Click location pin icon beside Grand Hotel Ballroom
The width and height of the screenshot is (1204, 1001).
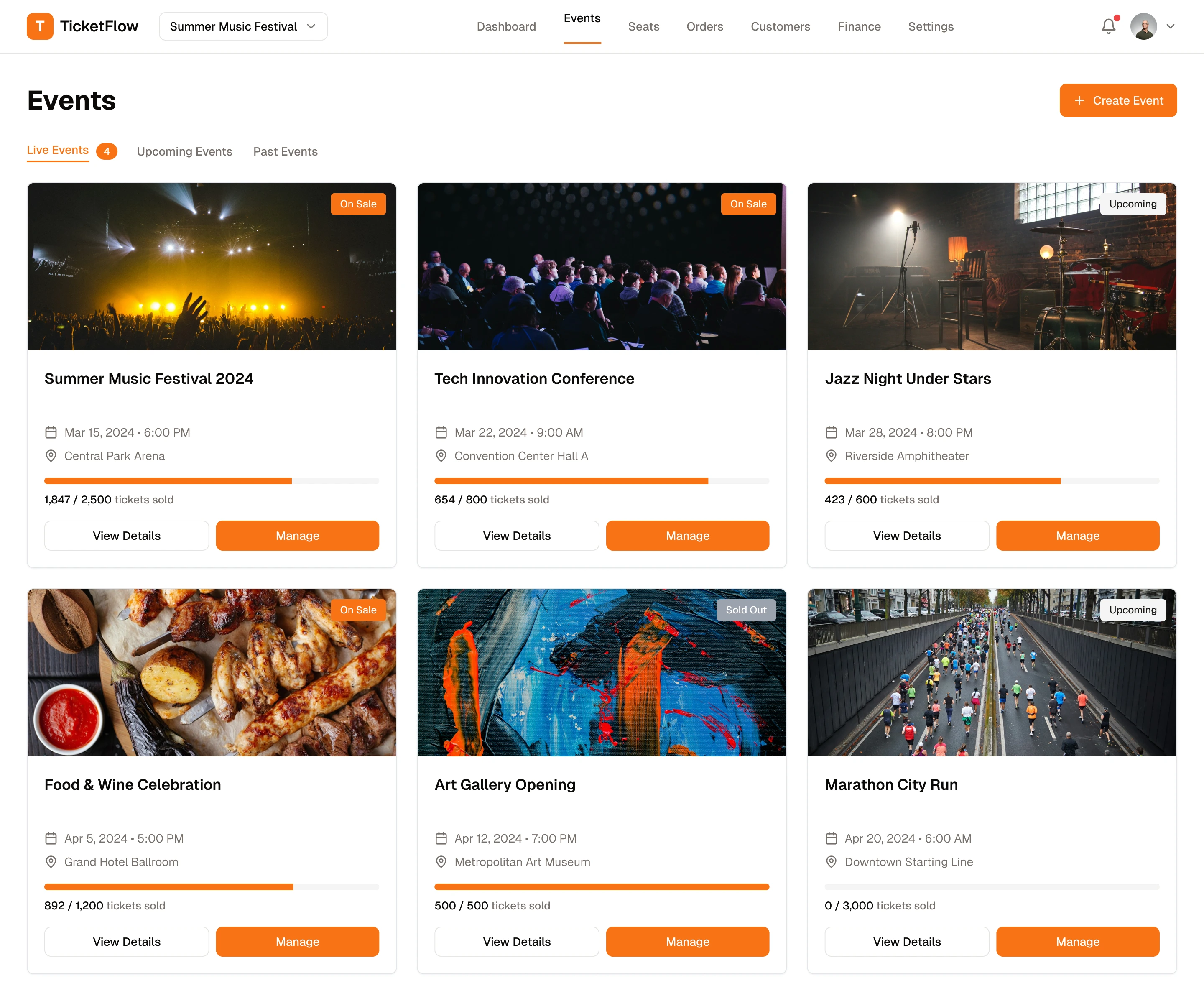point(51,862)
